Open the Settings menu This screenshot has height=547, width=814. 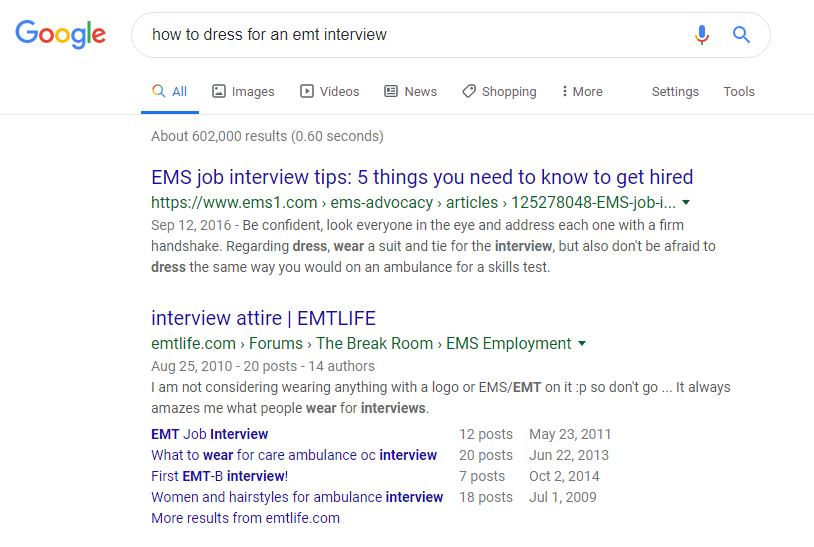tap(675, 91)
